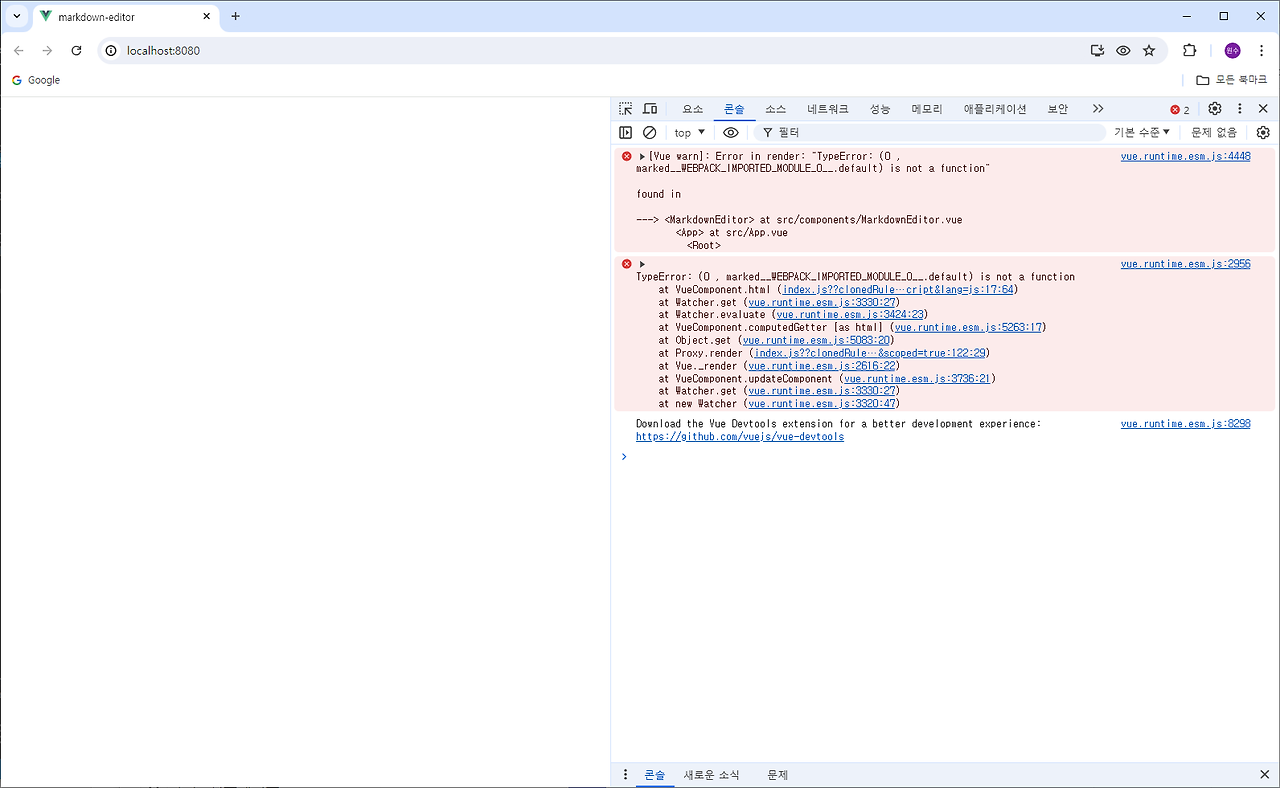Go back in browser history
The image size is (1280, 788).
(19, 50)
